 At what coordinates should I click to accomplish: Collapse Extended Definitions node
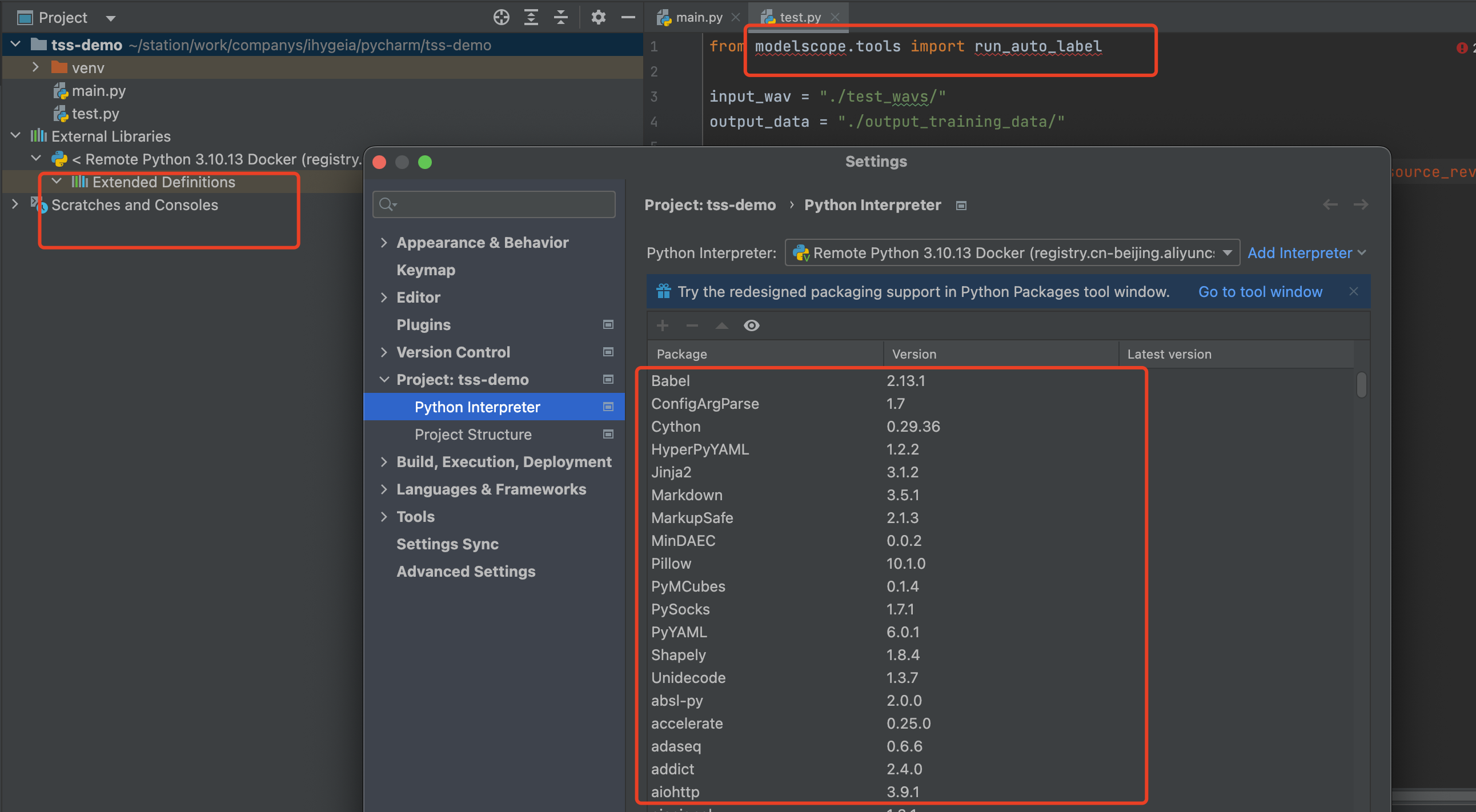(x=56, y=181)
